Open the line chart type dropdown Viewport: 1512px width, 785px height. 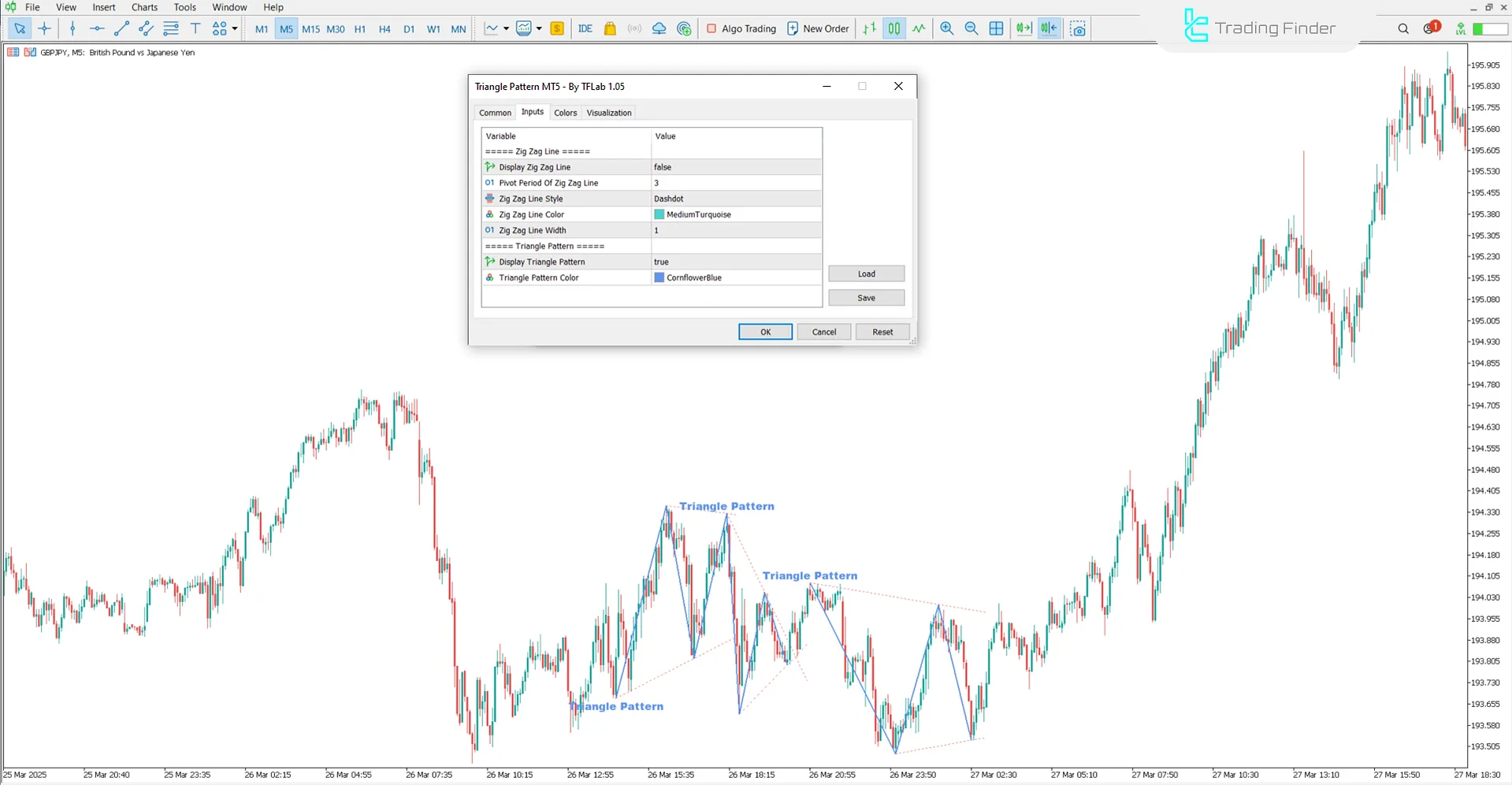504,28
